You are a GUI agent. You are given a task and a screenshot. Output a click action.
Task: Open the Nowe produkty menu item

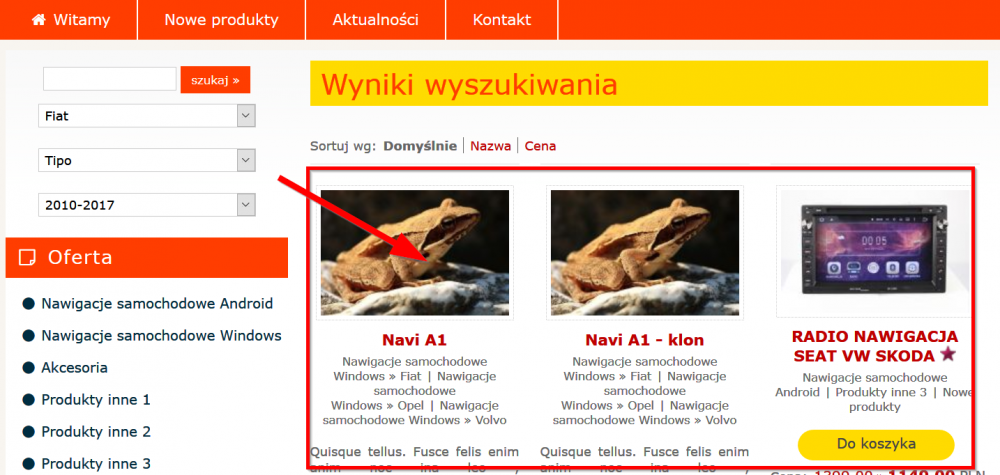221,20
